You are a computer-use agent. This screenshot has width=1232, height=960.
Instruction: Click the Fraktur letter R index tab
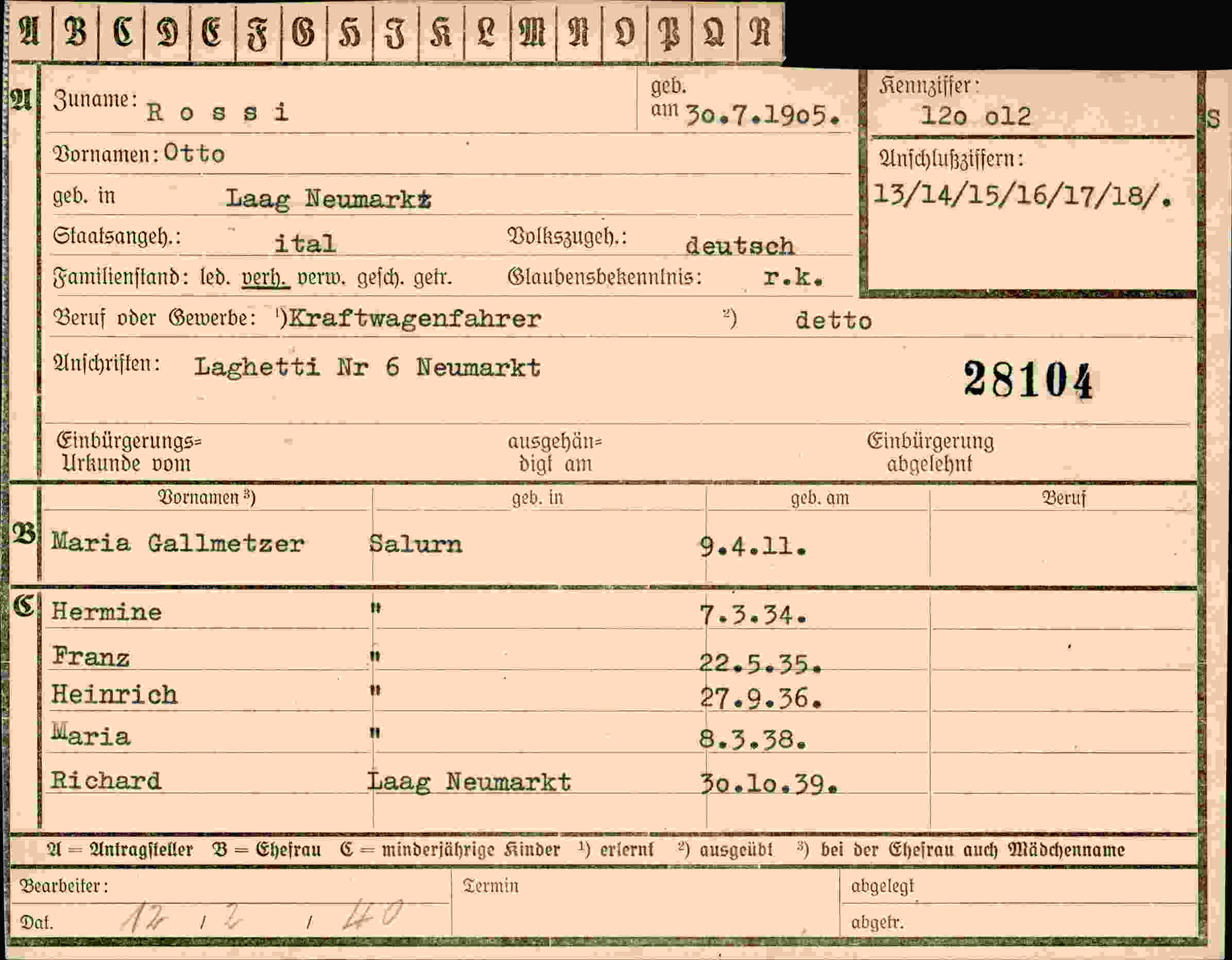click(760, 31)
